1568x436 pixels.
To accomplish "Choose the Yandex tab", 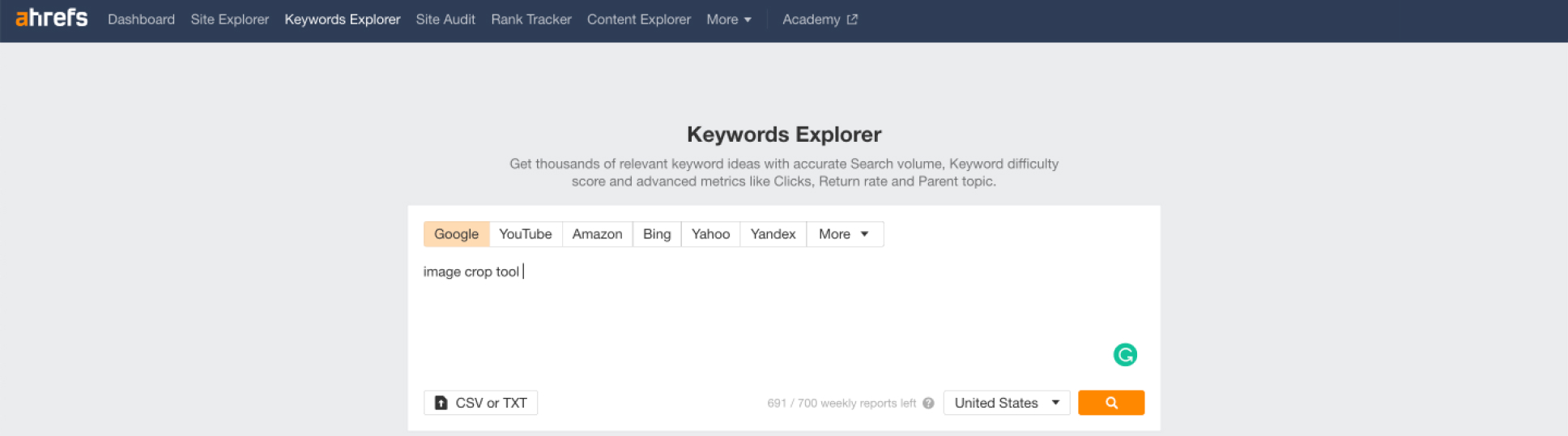I will [x=773, y=234].
